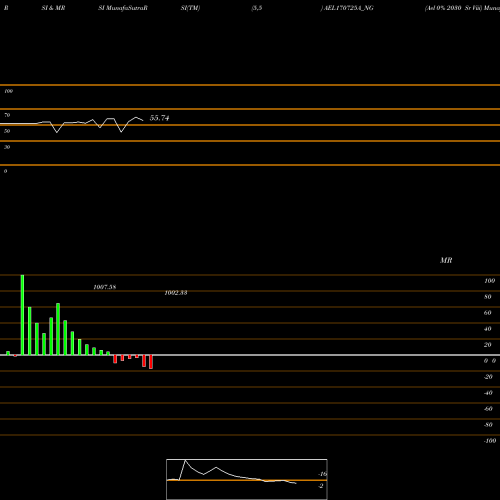500x500 pixels.
Task: Click the MR axis label -60
Action: tap(488, 409)
